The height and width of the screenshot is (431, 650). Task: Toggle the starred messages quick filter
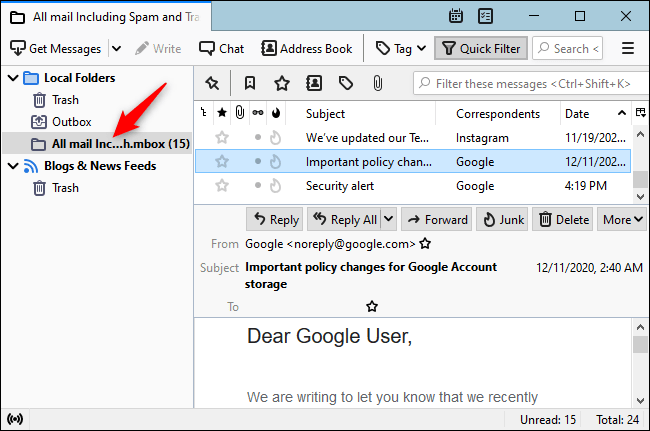282,83
